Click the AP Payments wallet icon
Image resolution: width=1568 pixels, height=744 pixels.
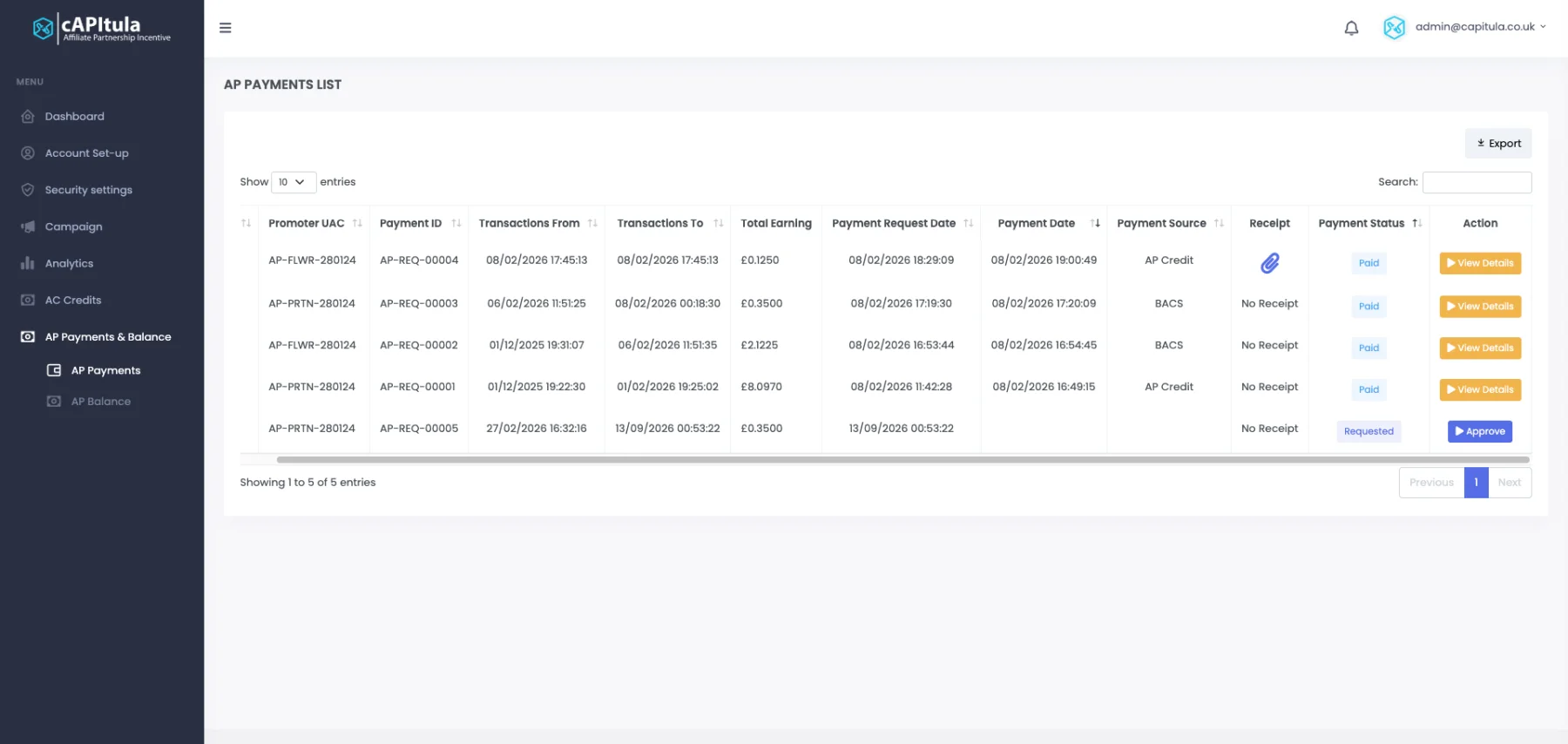click(x=54, y=370)
